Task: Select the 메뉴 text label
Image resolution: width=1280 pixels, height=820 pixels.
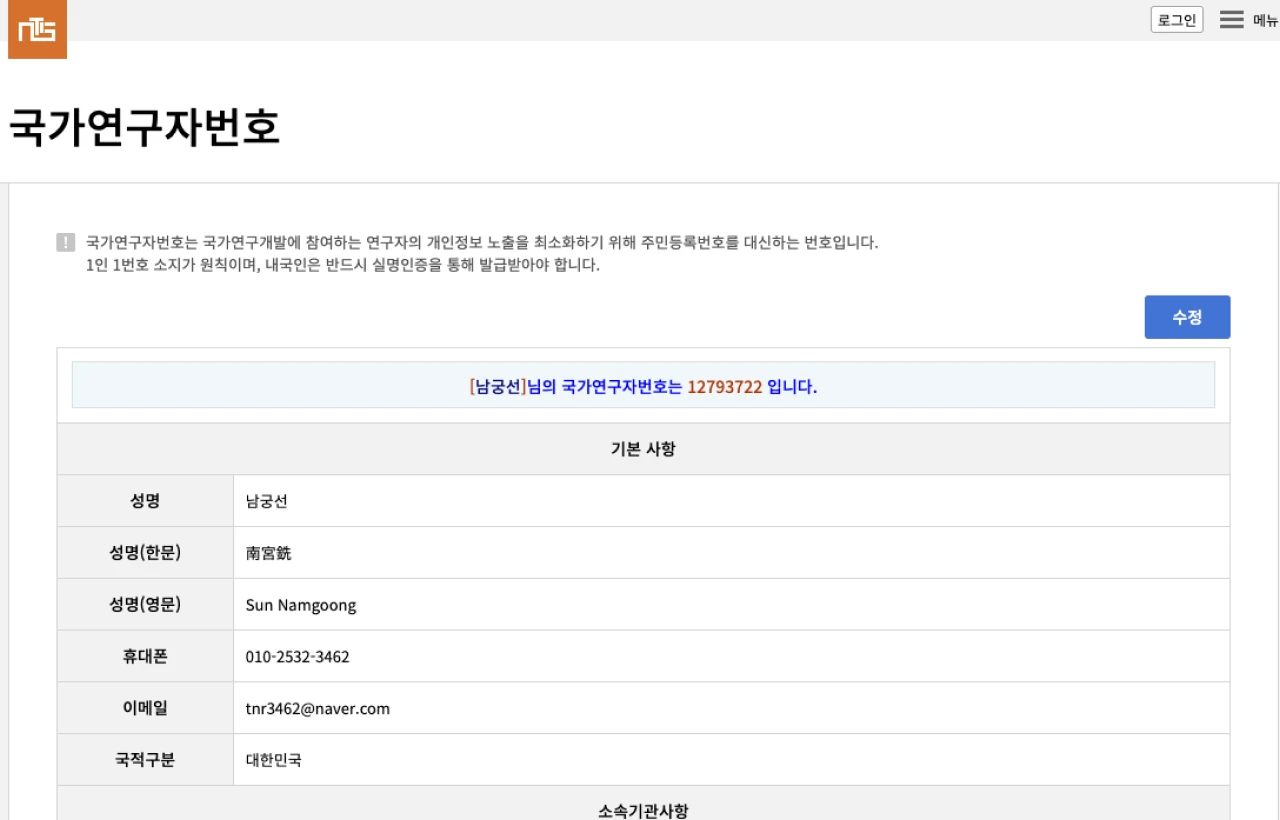Action: [x=1265, y=20]
